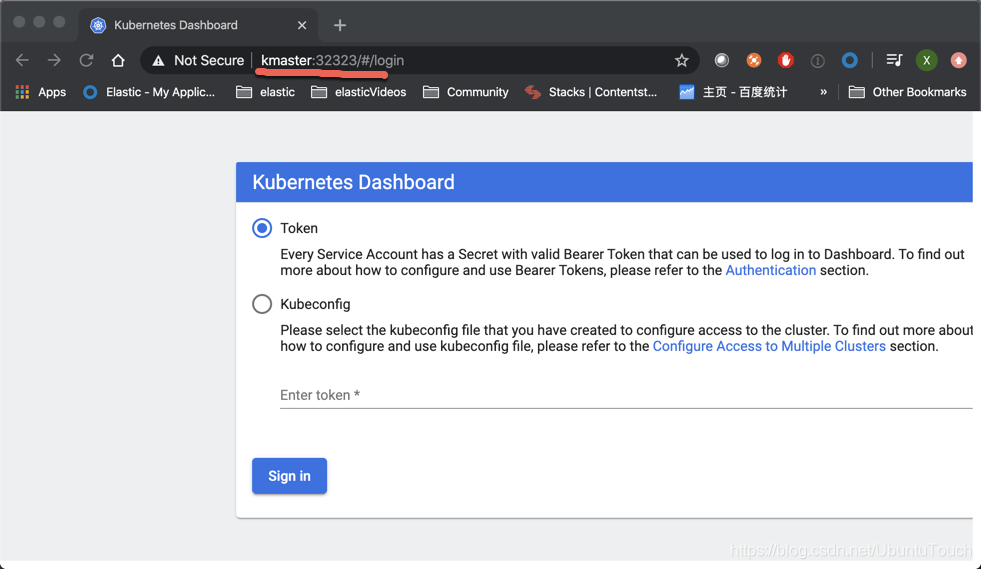The height and width of the screenshot is (569, 981).
Task: Go to browser home page icon
Action: tap(118, 61)
